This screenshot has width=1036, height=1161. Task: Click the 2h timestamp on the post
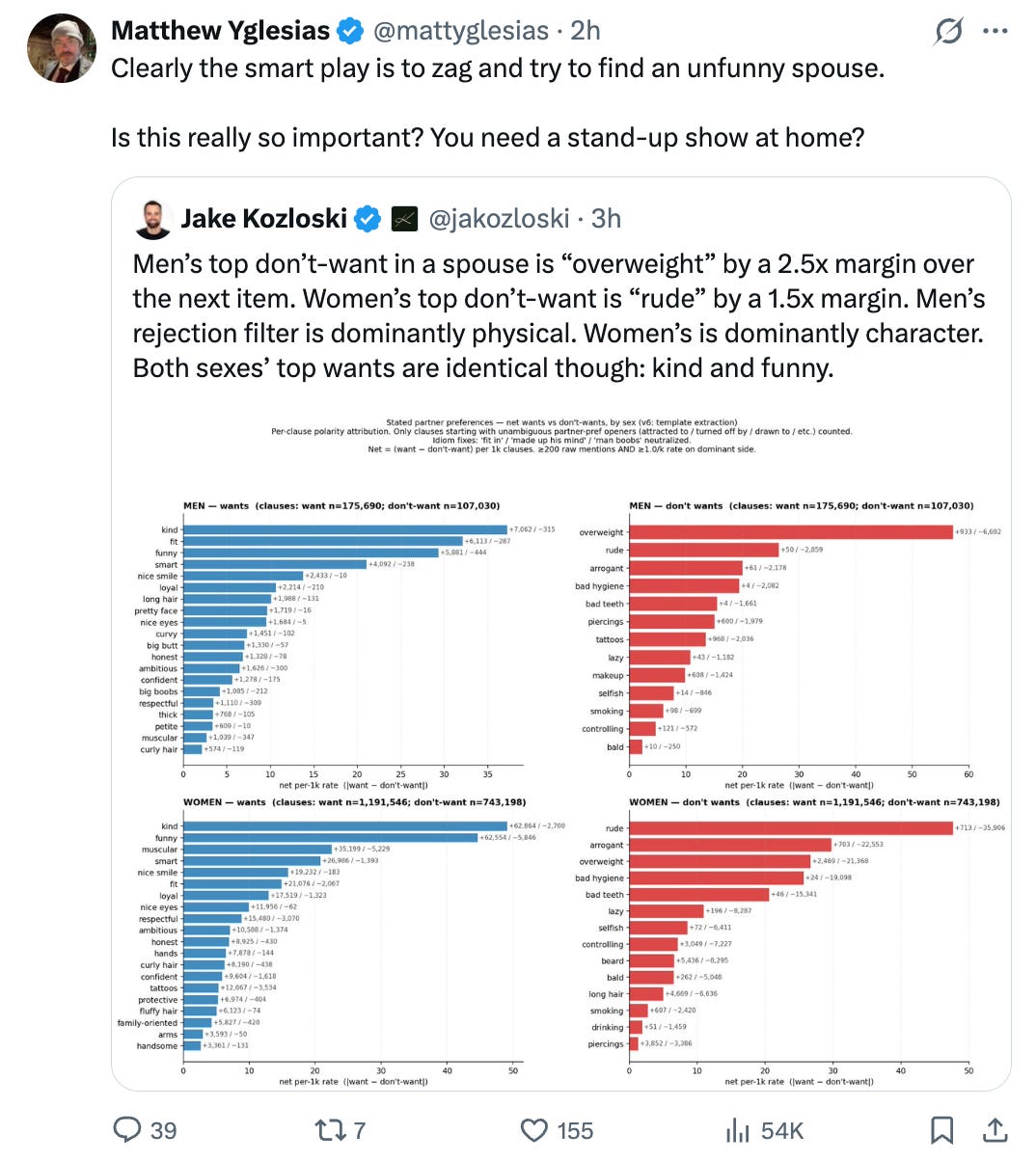click(x=586, y=31)
